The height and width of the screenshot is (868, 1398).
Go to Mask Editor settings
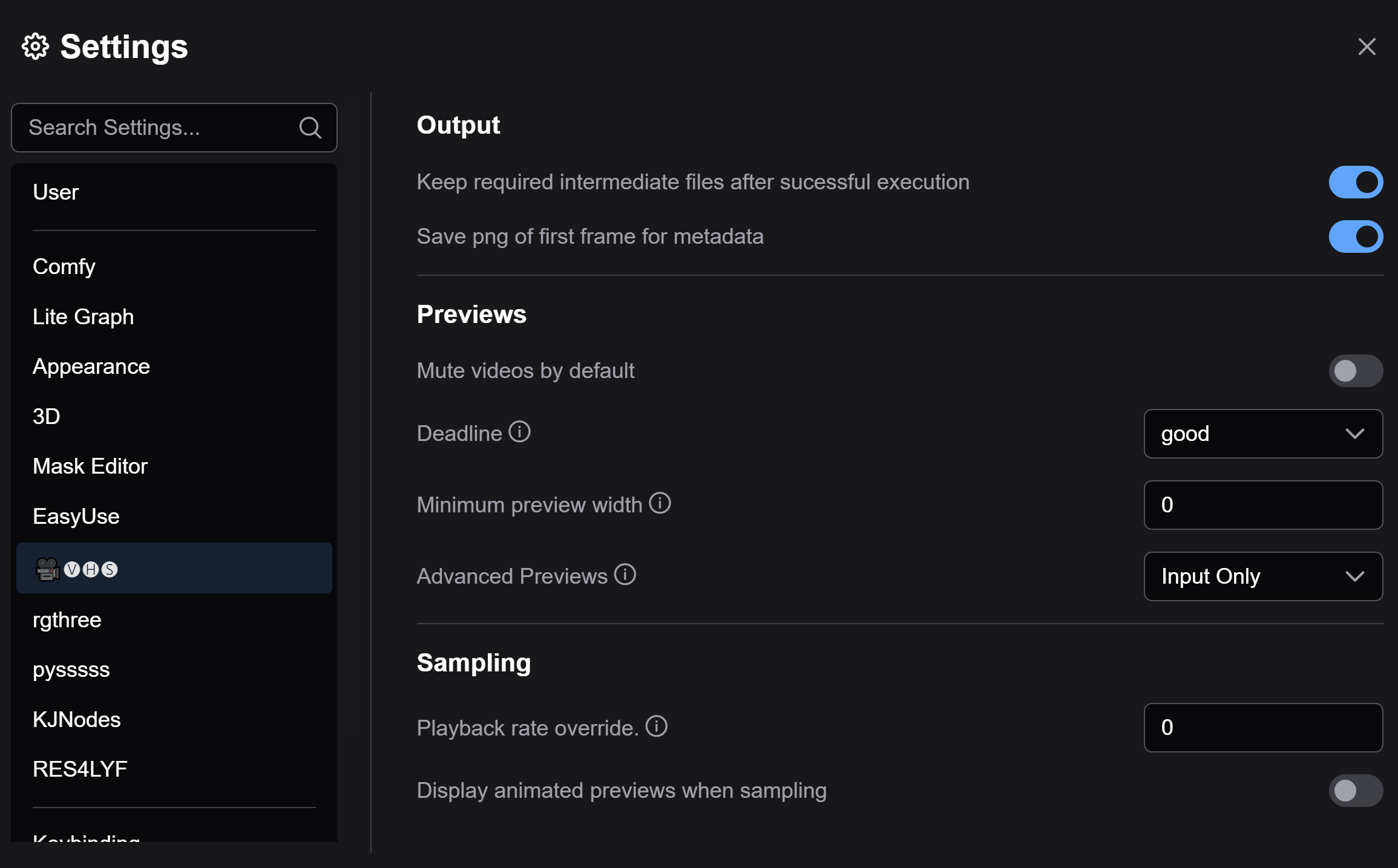click(x=90, y=466)
